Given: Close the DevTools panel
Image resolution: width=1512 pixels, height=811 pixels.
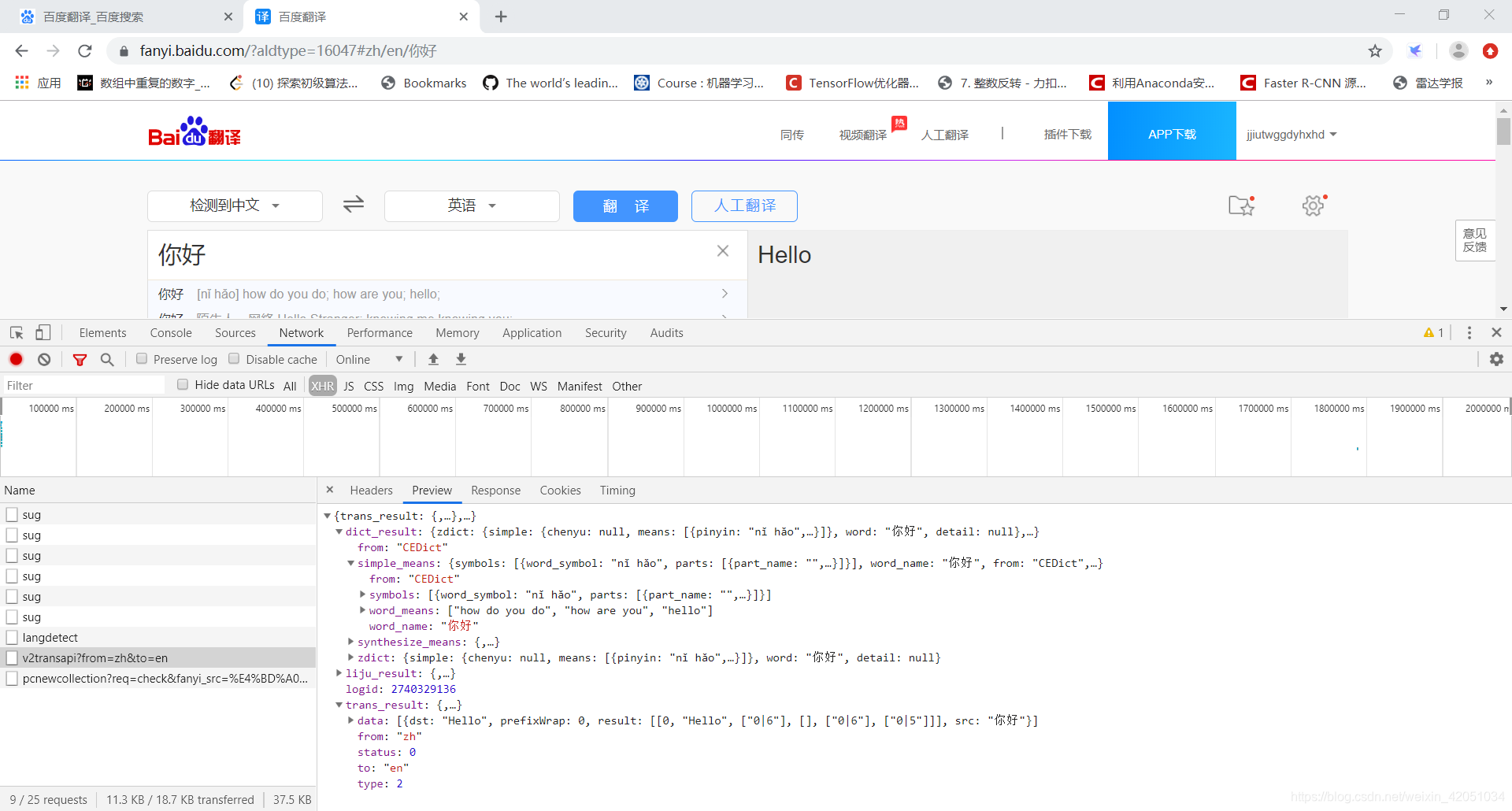Looking at the screenshot, I should [1496, 333].
